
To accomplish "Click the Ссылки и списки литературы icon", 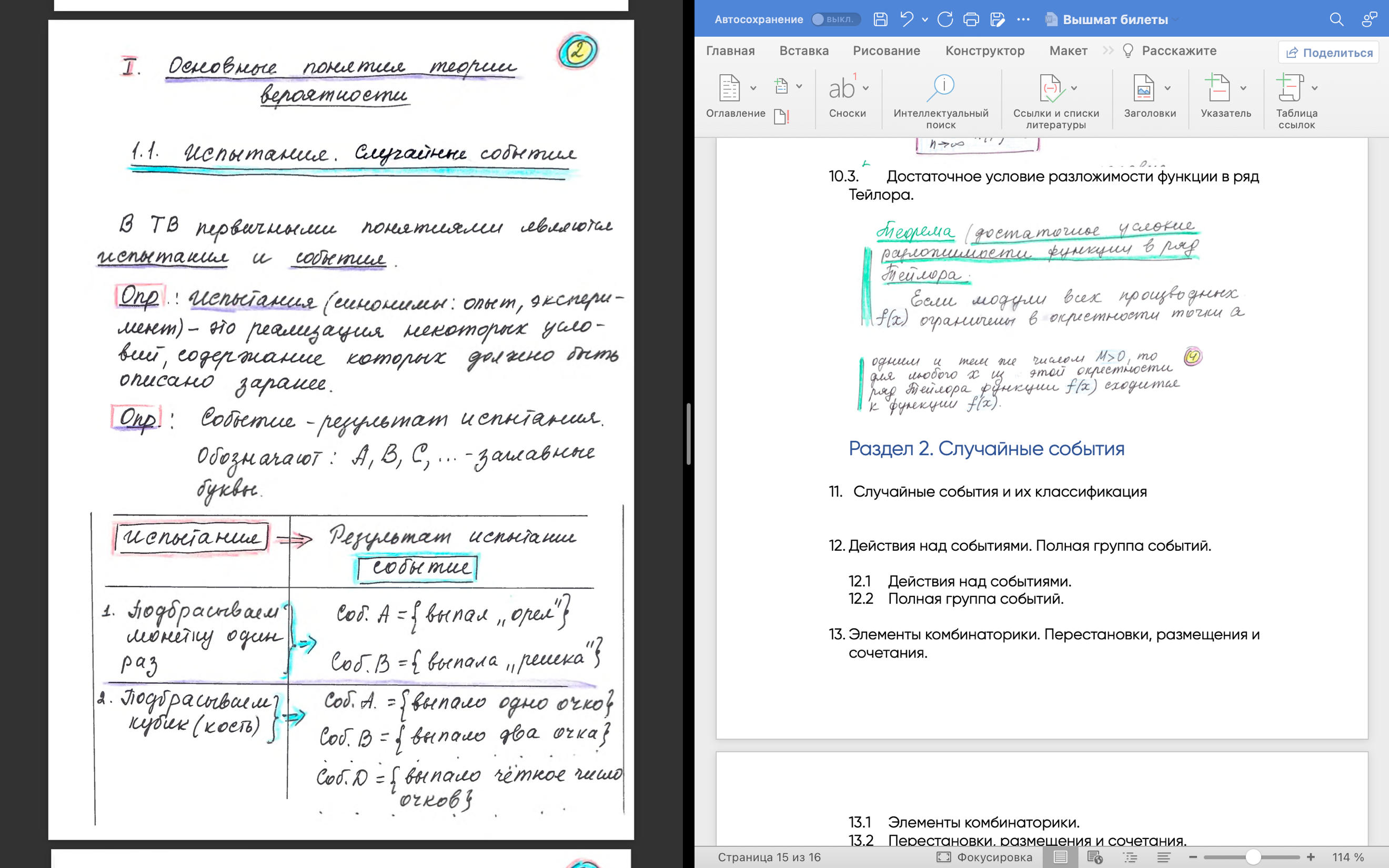I will (1052, 88).
